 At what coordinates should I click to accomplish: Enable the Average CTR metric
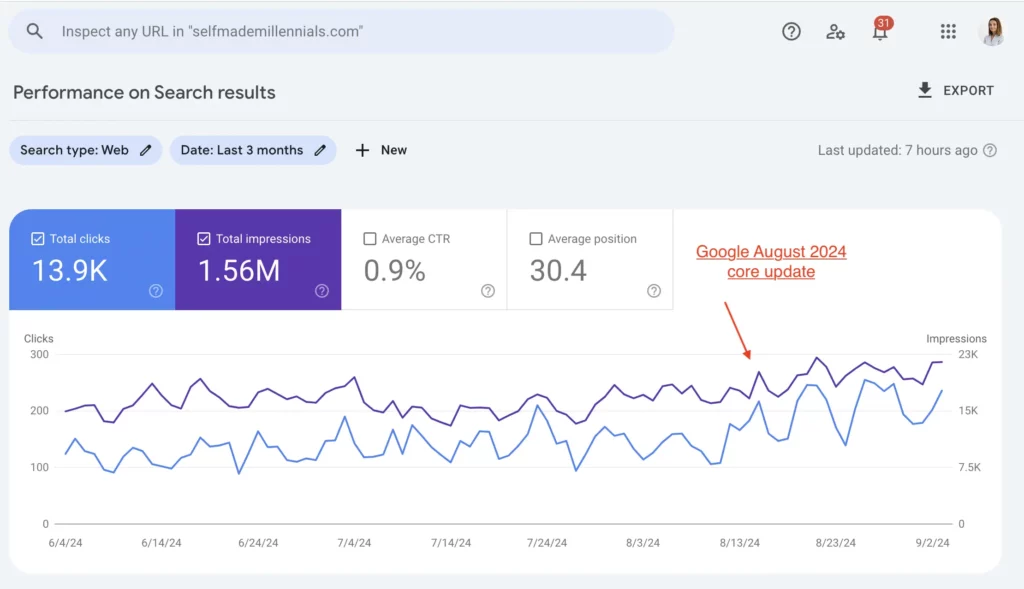pyautogui.click(x=371, y=239)
